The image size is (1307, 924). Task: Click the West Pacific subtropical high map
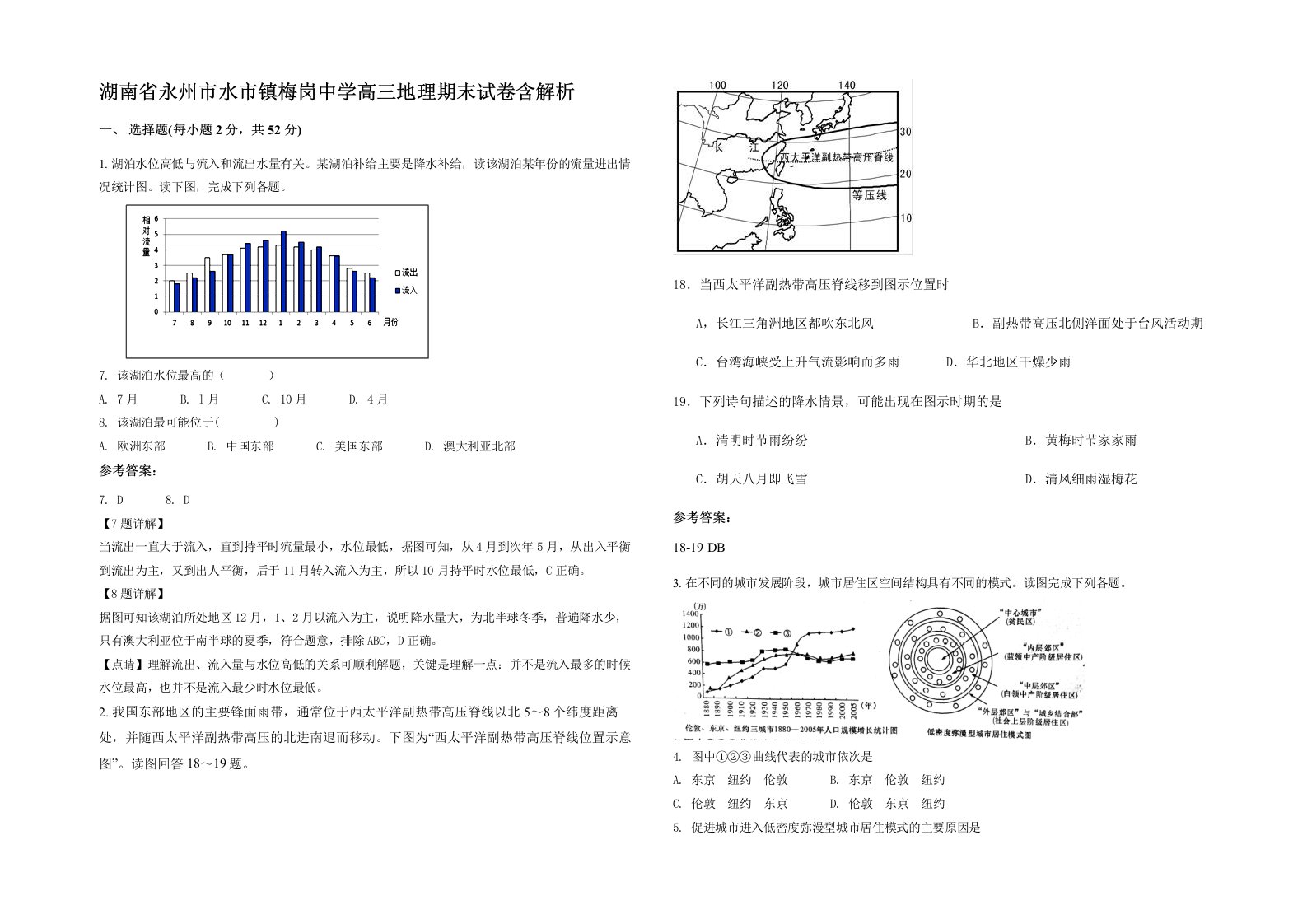tap(793, 167)
